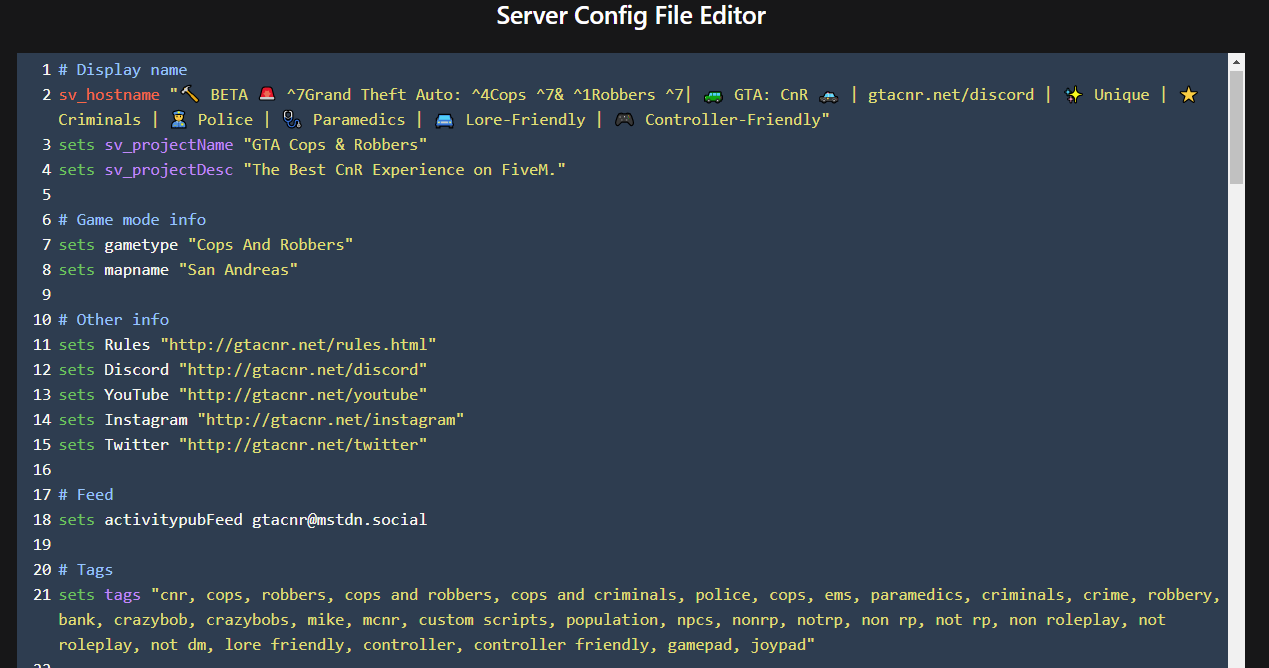
Task: Click the rules.html URL string
Action: tap(298, 345)
